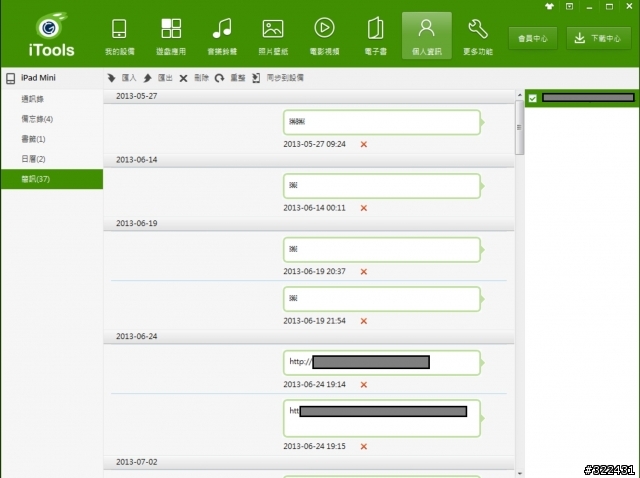This screenshot has width=640, height=478.
Task: Click the 2013-05-27 date header
Action: click(x=309, y=96)
